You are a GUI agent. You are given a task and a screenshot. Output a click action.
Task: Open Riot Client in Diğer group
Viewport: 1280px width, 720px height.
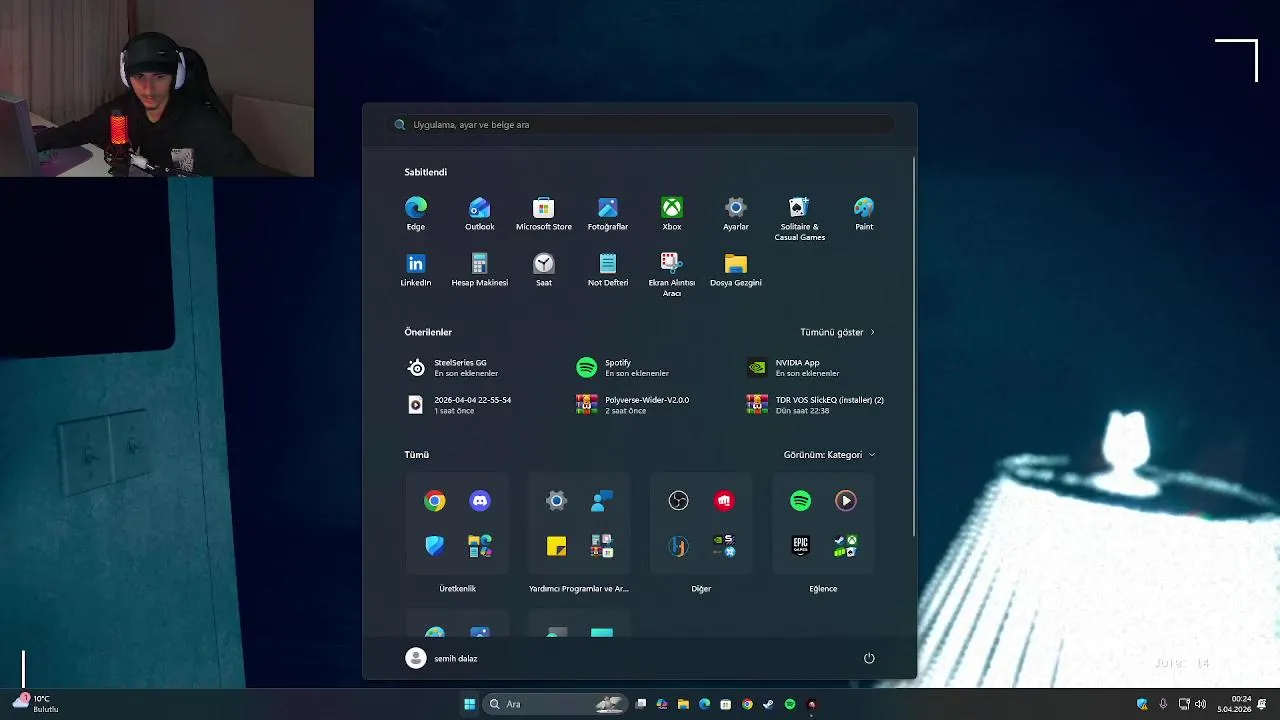pos(724,501)
